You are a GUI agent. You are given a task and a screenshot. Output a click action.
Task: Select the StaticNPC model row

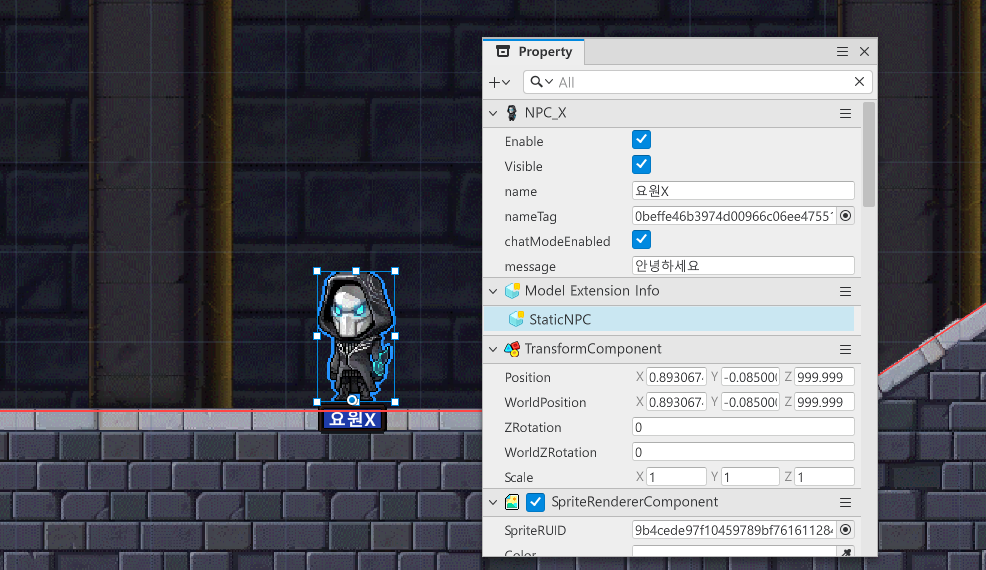point(668,319)
